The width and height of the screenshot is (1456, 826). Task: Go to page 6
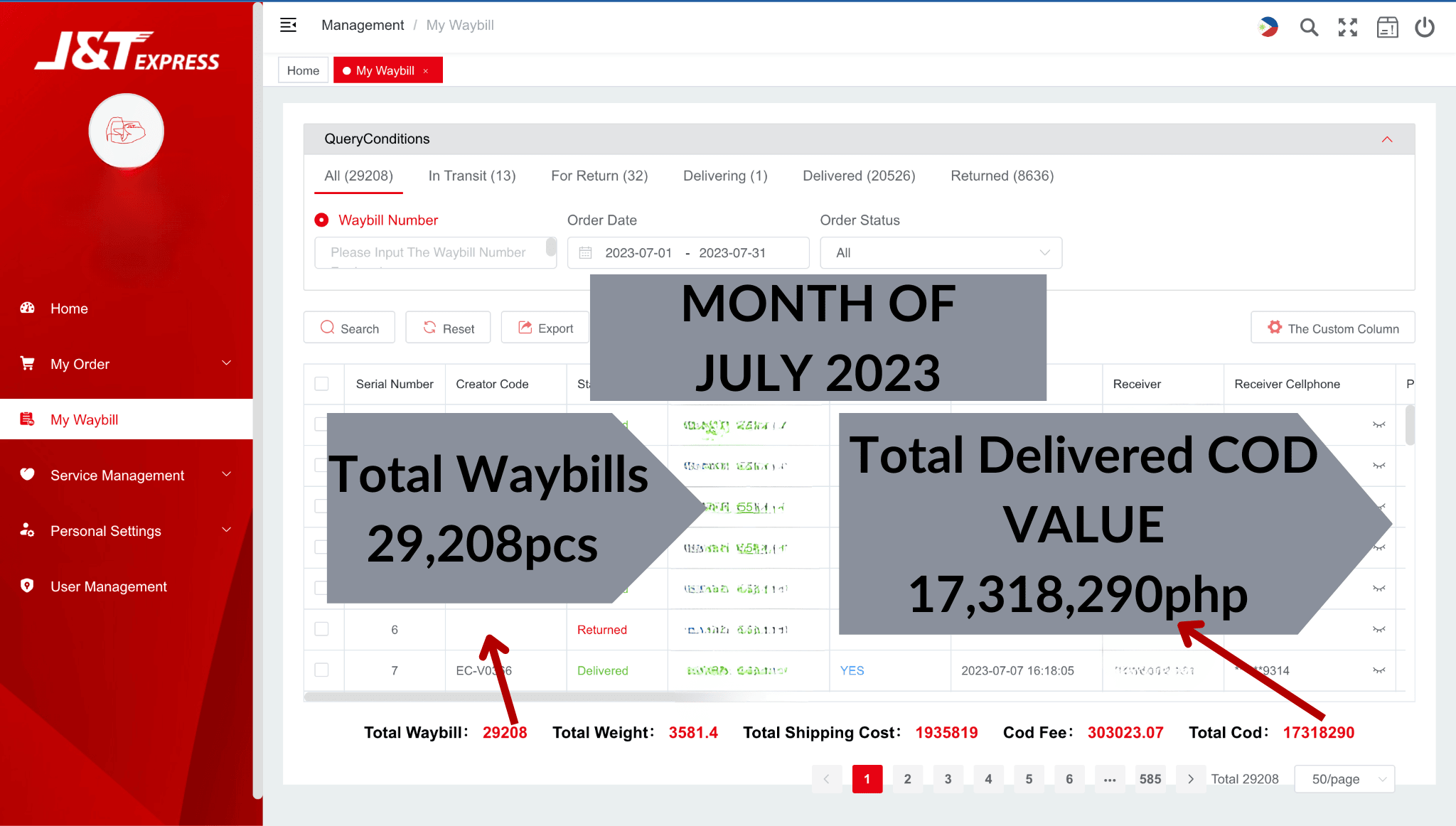point(1070,779)
